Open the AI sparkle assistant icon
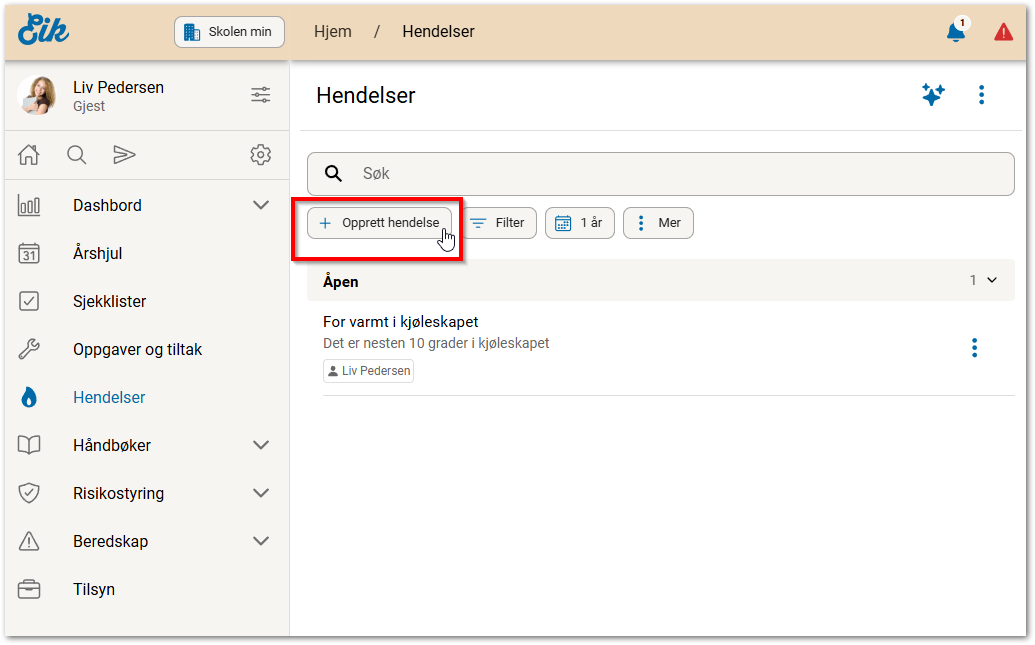 [x=932, y=95]
